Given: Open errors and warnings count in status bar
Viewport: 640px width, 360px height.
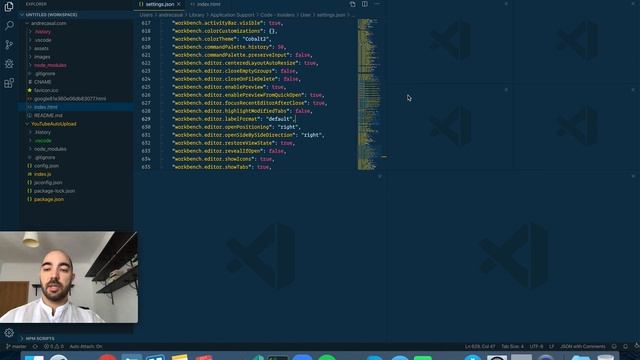Looking at the screenshot, I should [x=53, y=347].
